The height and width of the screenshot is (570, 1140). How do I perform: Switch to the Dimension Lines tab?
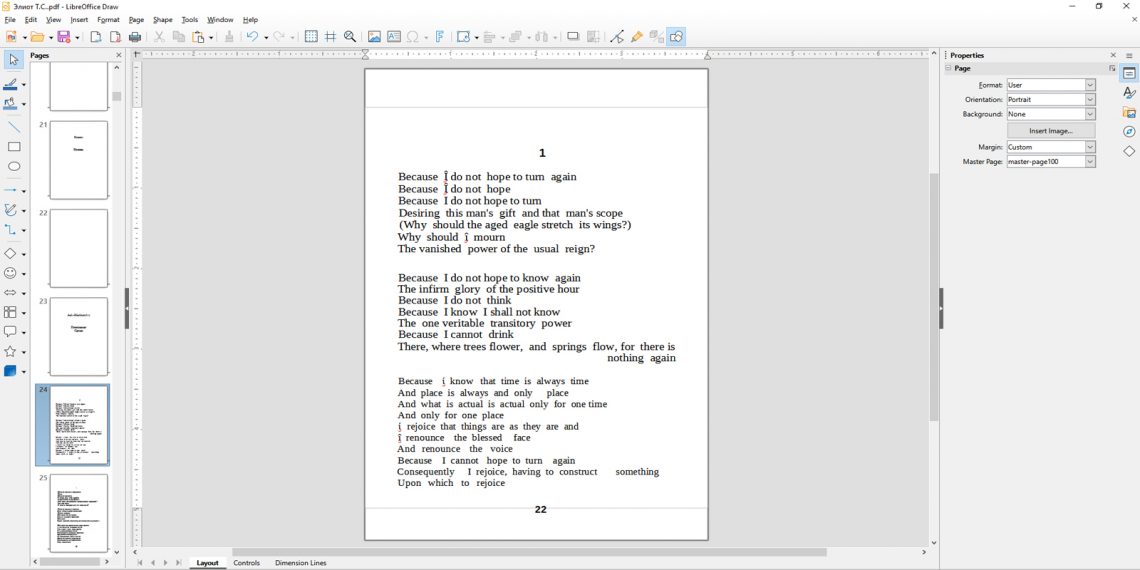coord(300,563)
